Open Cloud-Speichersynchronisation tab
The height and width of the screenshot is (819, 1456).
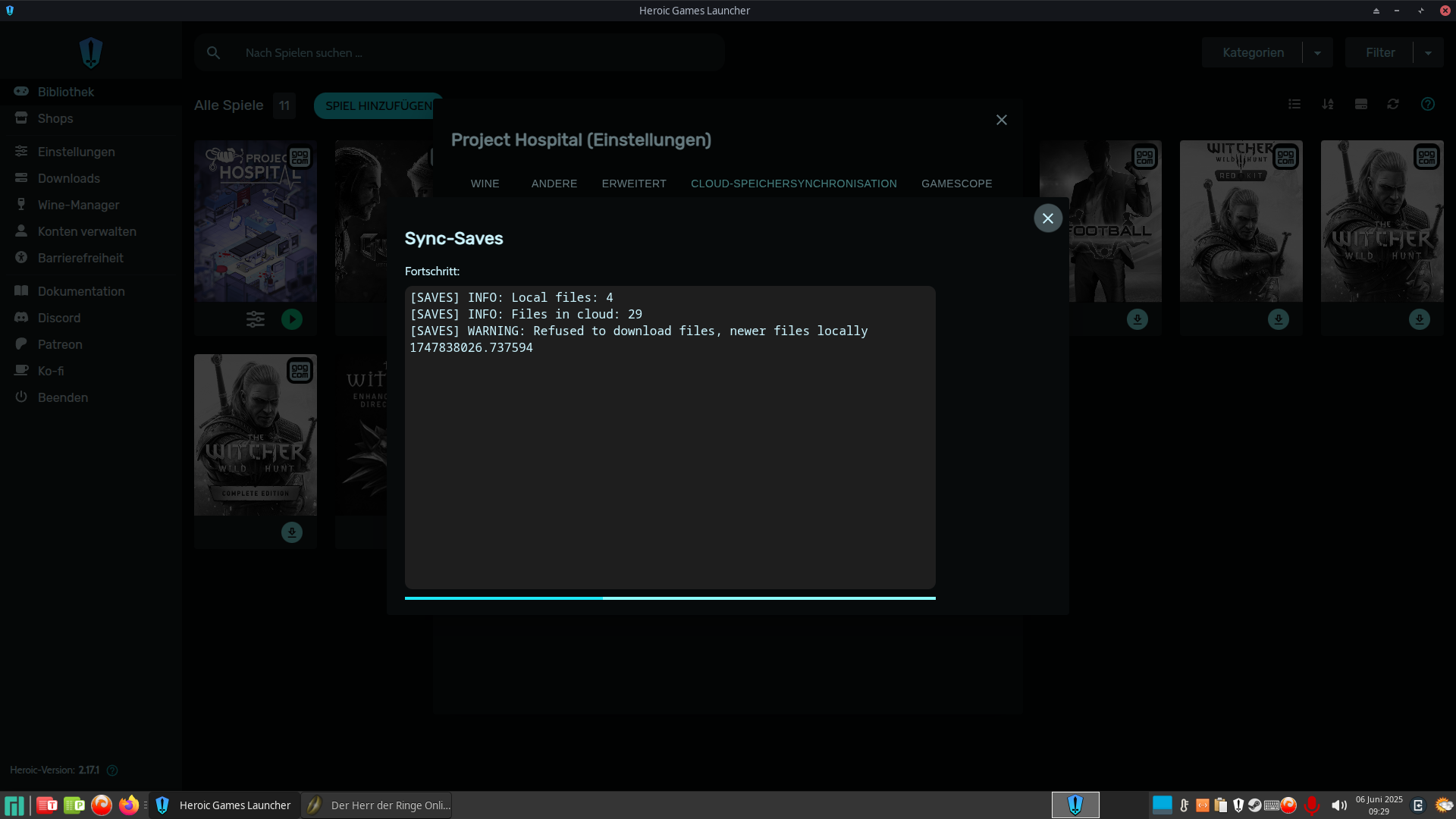(793, 184)
